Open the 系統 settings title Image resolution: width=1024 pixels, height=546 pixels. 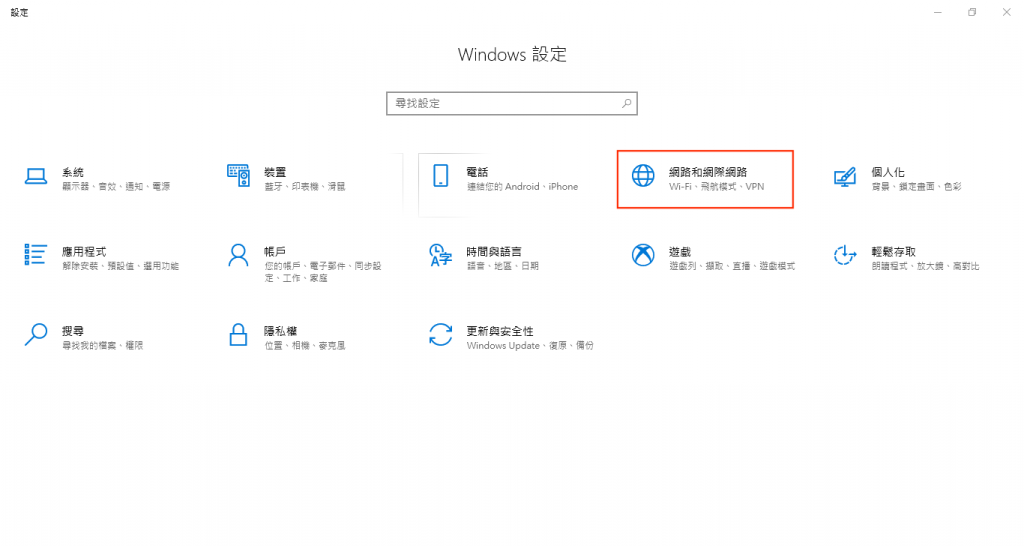click(x=73, y=172)
